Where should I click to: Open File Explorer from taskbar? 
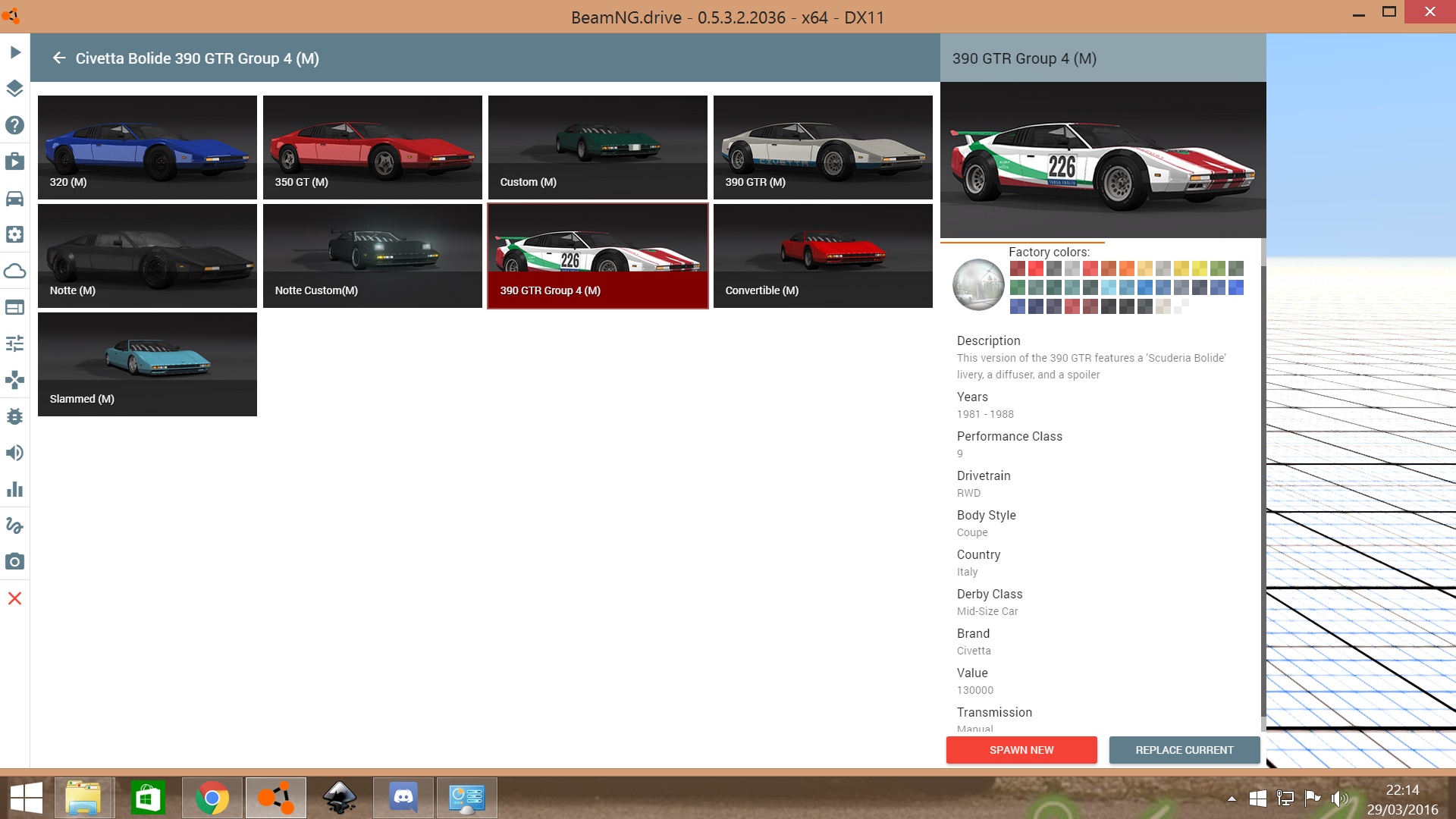click(83, 798)
